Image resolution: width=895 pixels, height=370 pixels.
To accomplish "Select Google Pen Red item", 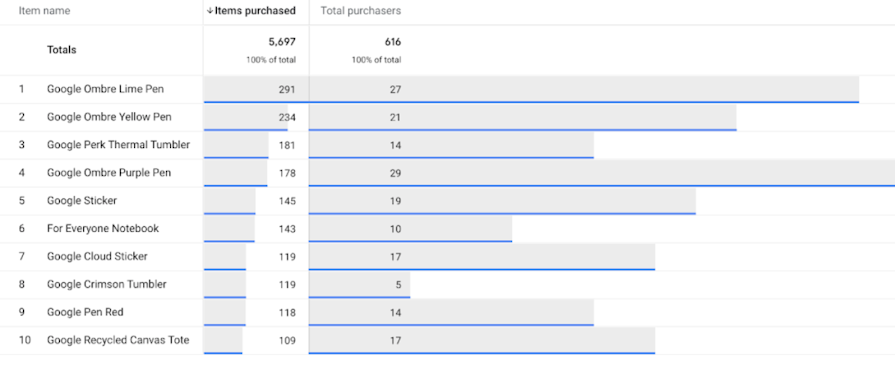I will (x=85, y=312).
